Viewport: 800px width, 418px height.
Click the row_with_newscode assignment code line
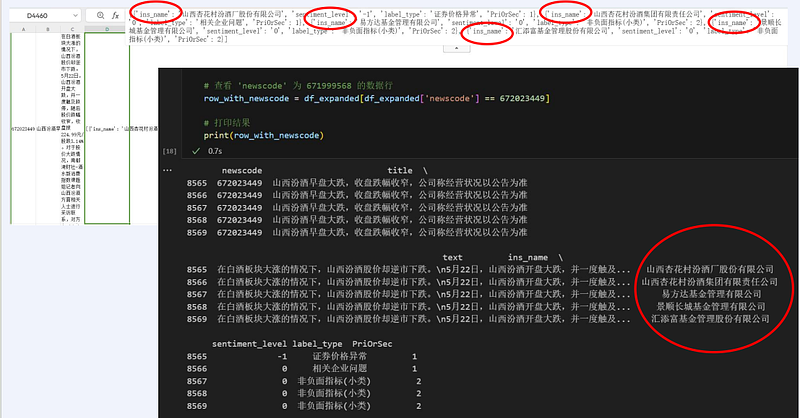tap(377, 99)
